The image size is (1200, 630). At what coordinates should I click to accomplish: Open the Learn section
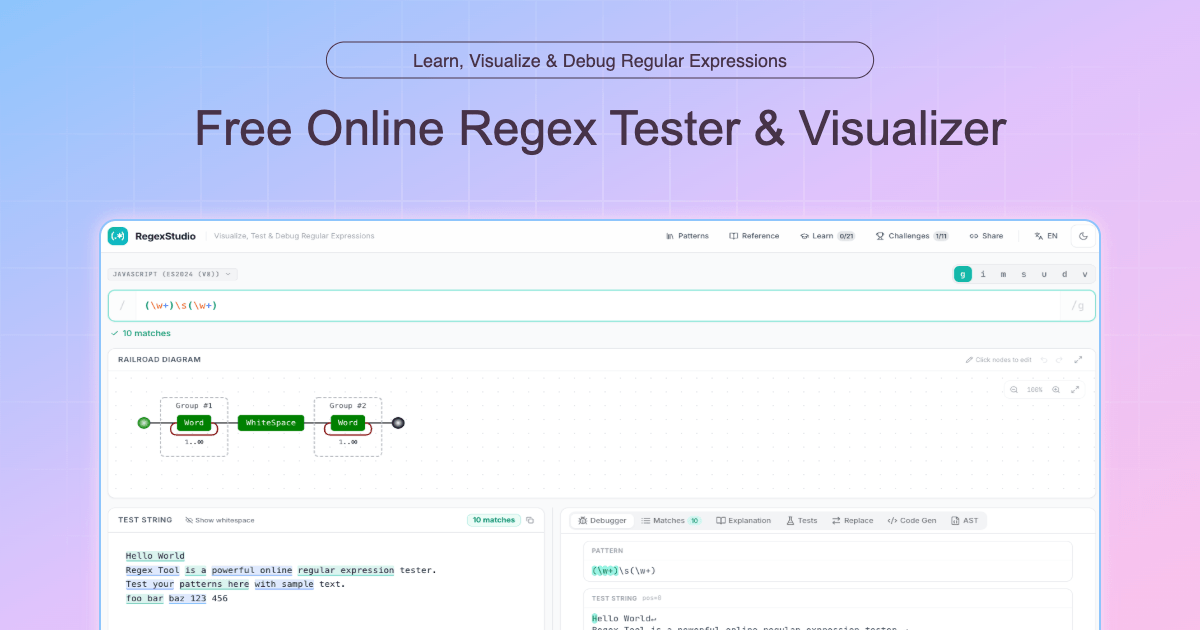[x=828, y=236]
